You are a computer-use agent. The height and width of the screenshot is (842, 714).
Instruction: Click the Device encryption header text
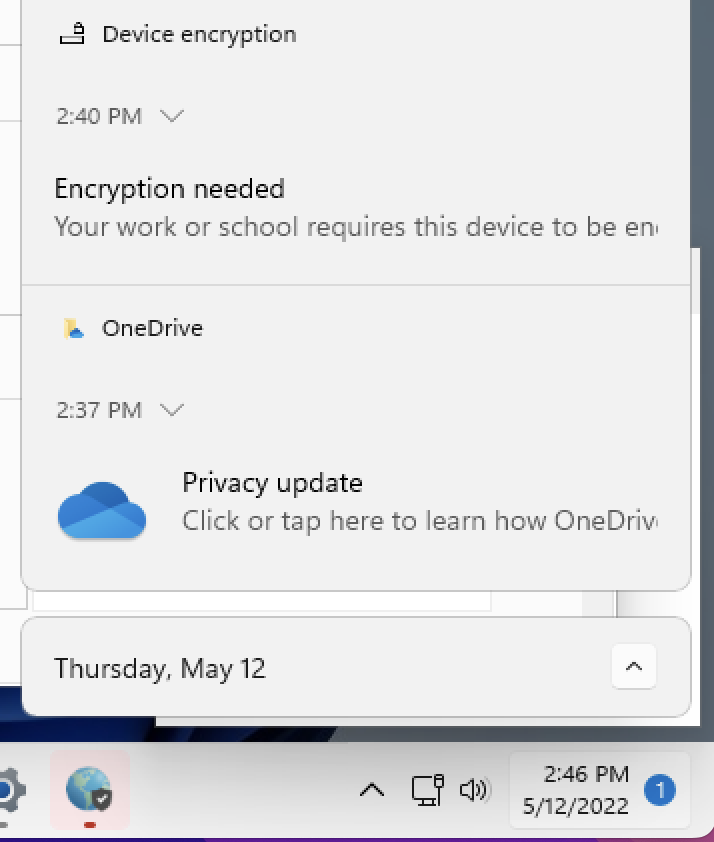coord(199,34)
